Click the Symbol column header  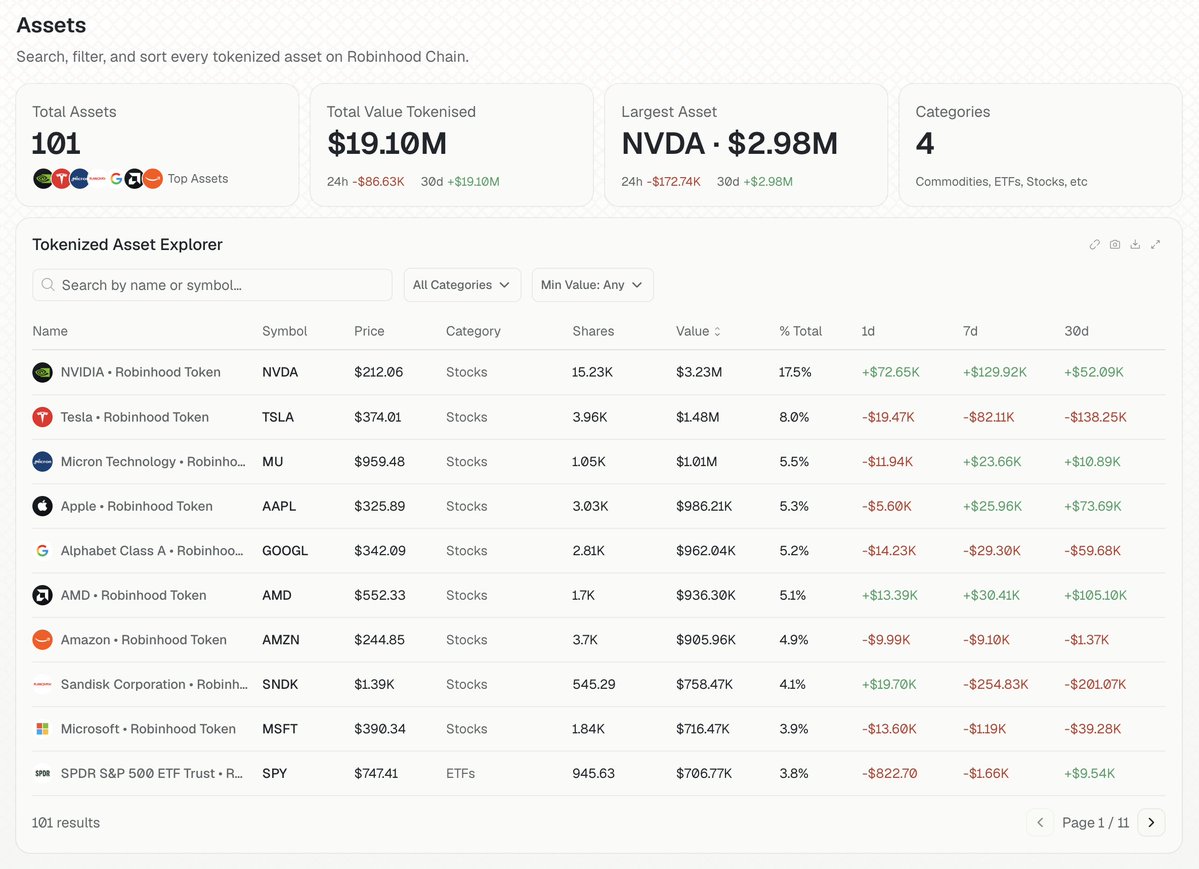point(284,331)
